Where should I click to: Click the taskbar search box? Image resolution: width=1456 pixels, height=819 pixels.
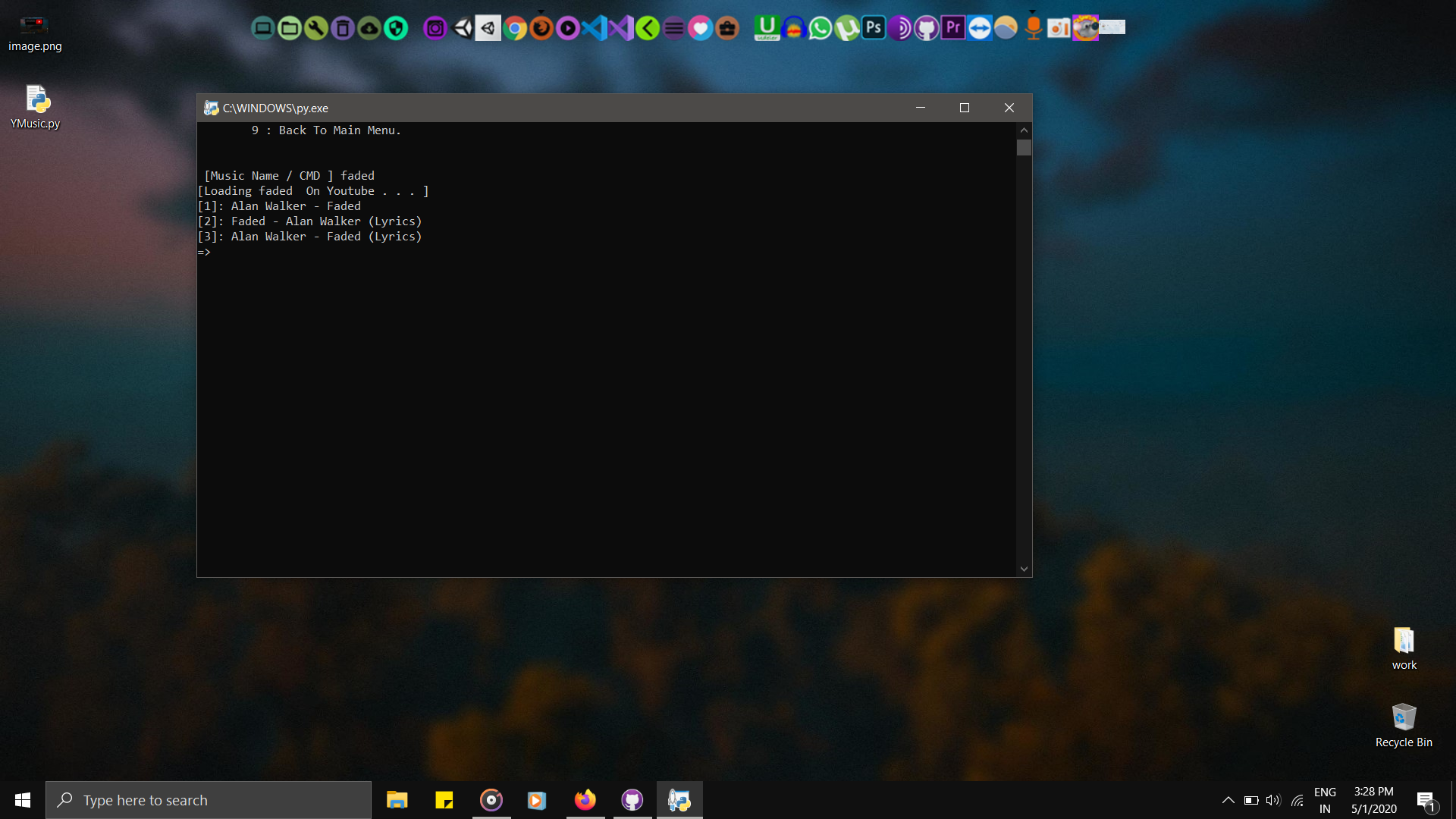click(x=209, y=800)
